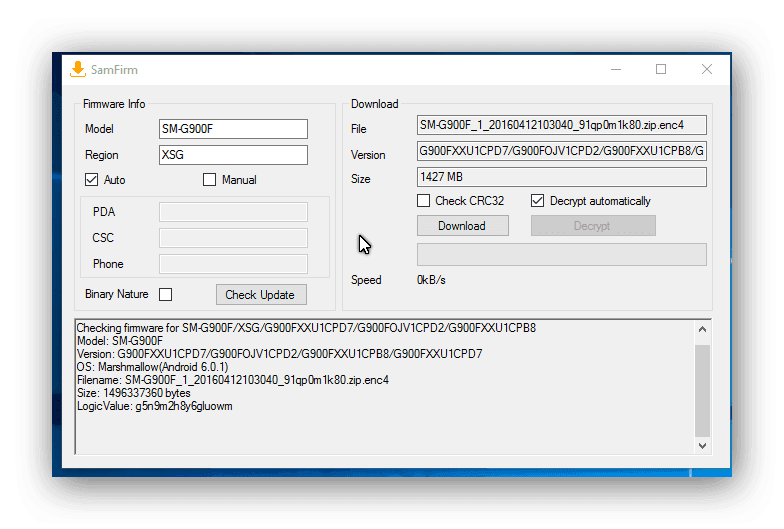The height and width of the screenshot is (529, 784).
Task: Click the "Speed" label
Action: click(366, 280)
